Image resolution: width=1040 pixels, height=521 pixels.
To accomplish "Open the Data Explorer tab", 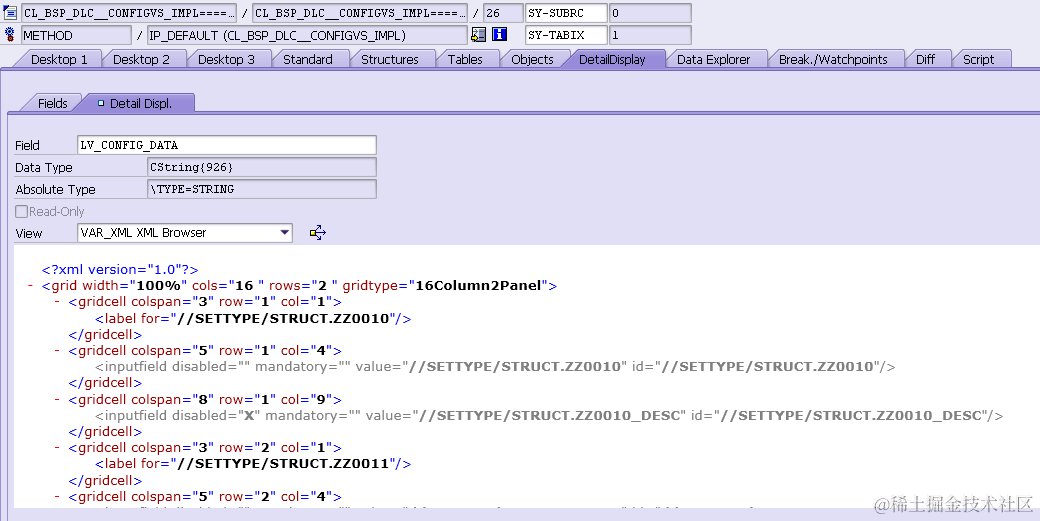I will 713,59.
